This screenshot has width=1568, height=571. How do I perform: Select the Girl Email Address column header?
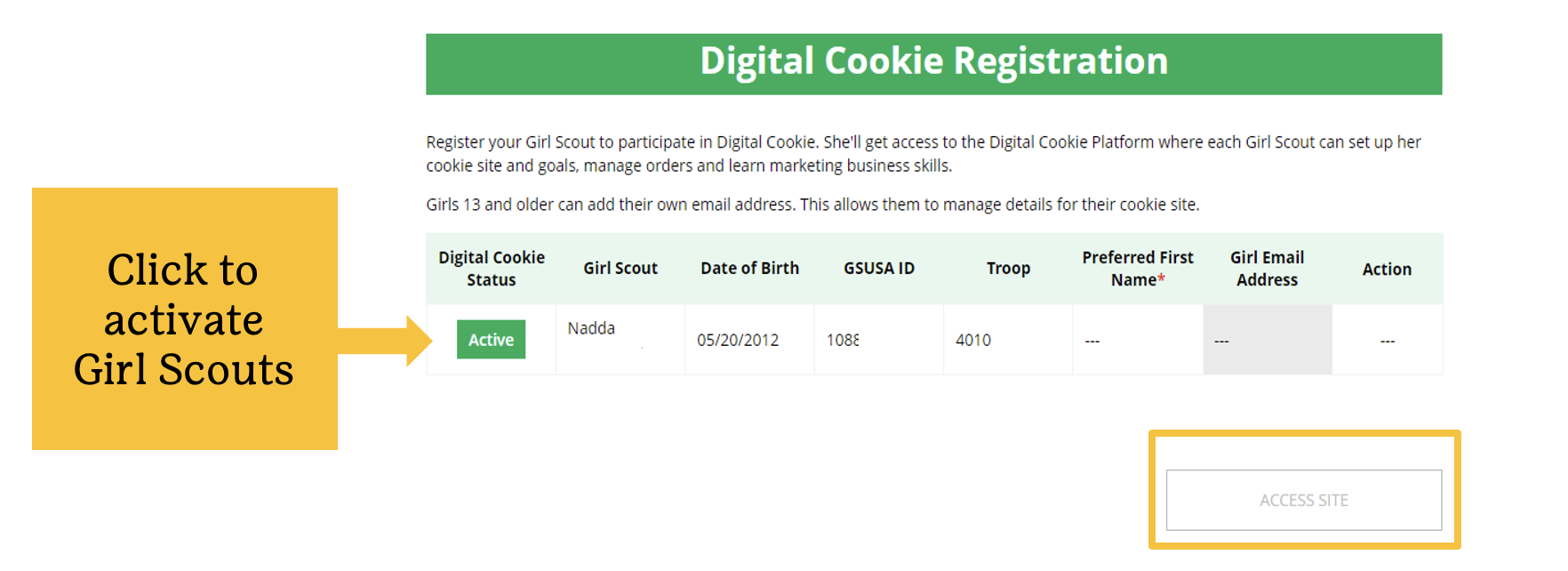1268,268
